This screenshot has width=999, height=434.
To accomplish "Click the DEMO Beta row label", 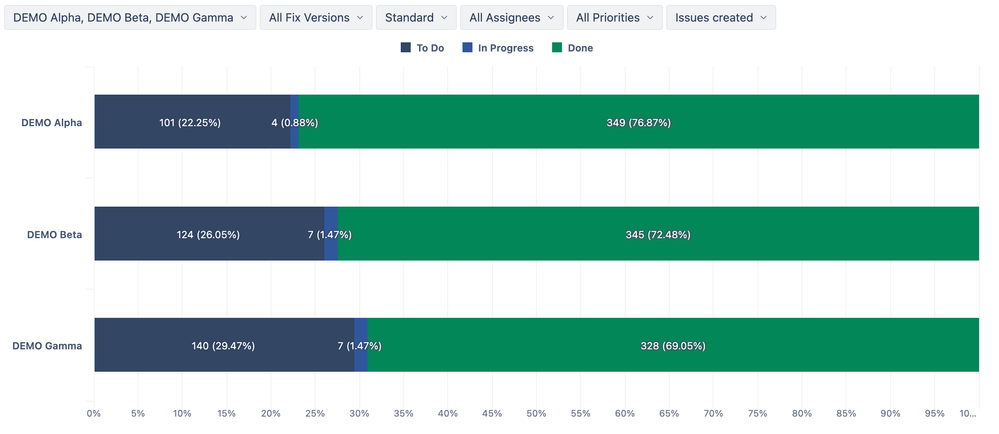I will coord(54,235).
